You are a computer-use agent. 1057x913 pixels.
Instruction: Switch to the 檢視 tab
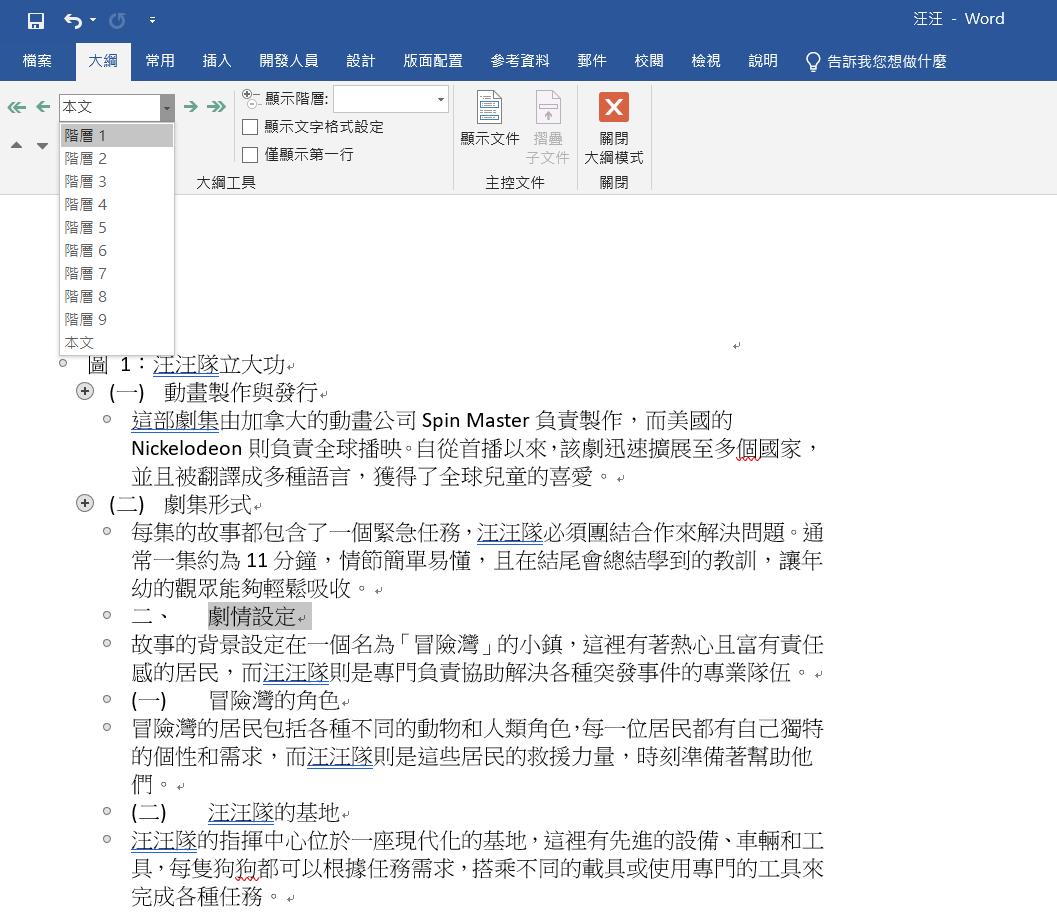click(x=706, y=61)
